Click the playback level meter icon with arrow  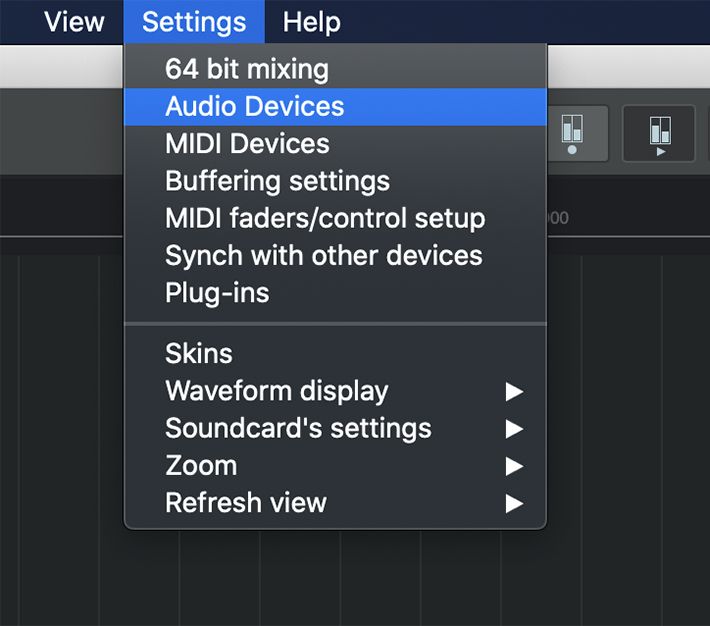(x=659, y=134)
